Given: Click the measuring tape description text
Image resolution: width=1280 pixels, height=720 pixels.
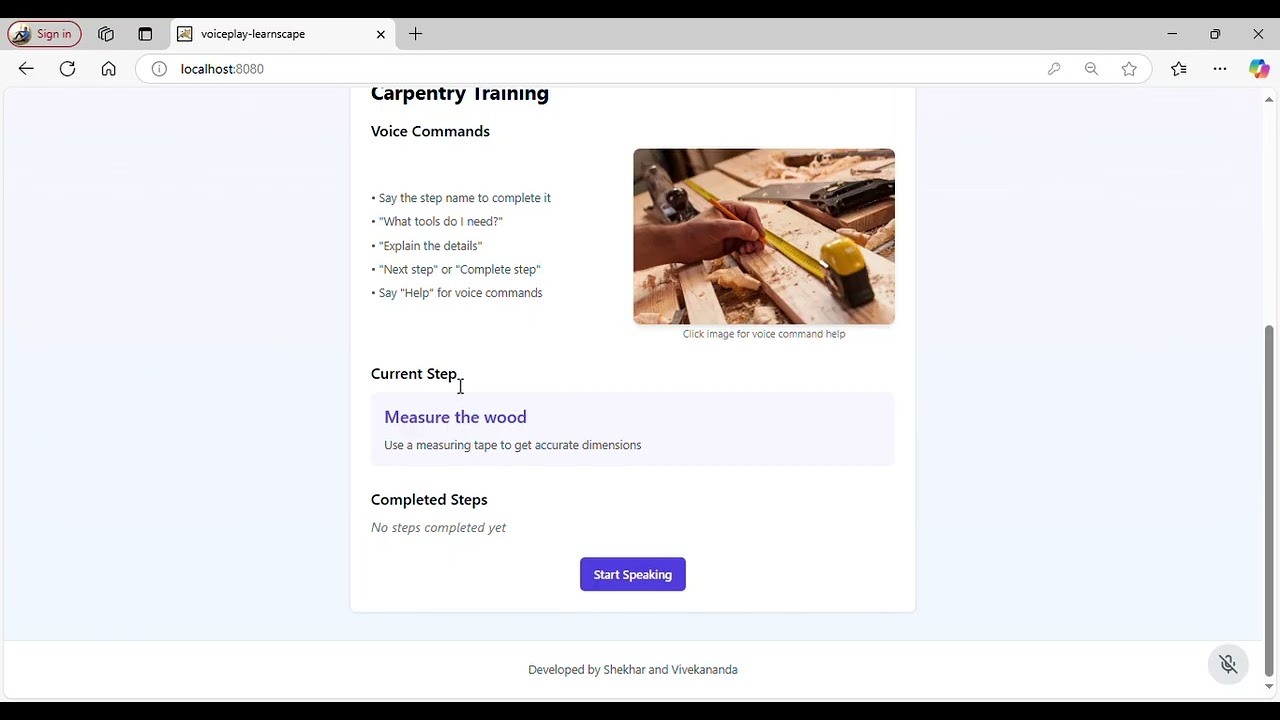Looking at the screenshot, I should coord(513,445).
